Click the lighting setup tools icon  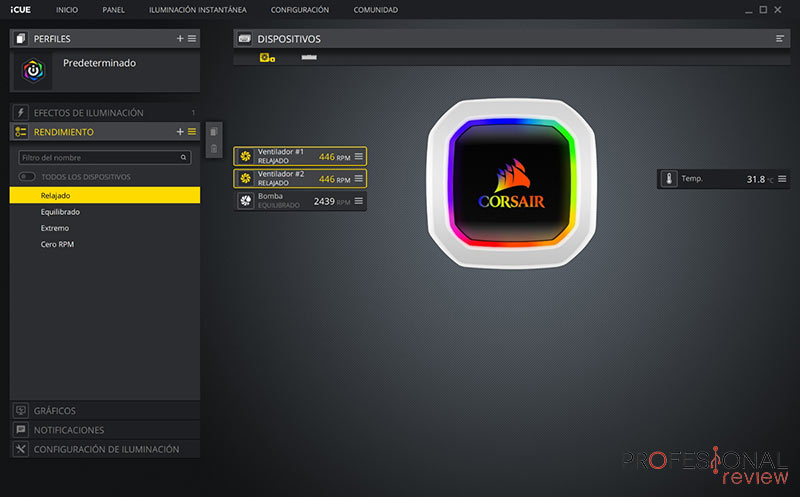[20, 450]
